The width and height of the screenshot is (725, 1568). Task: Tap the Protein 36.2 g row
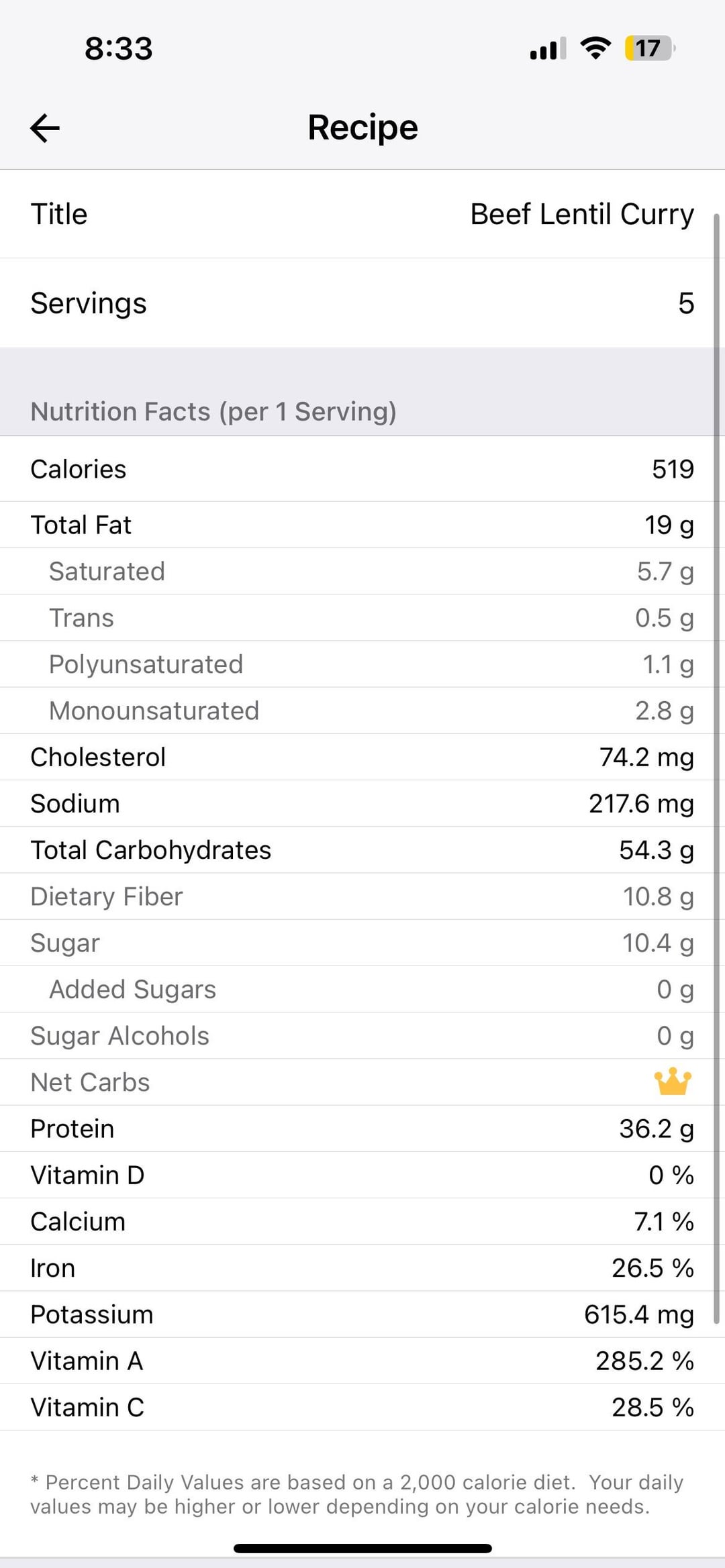tap(362, 1129)
